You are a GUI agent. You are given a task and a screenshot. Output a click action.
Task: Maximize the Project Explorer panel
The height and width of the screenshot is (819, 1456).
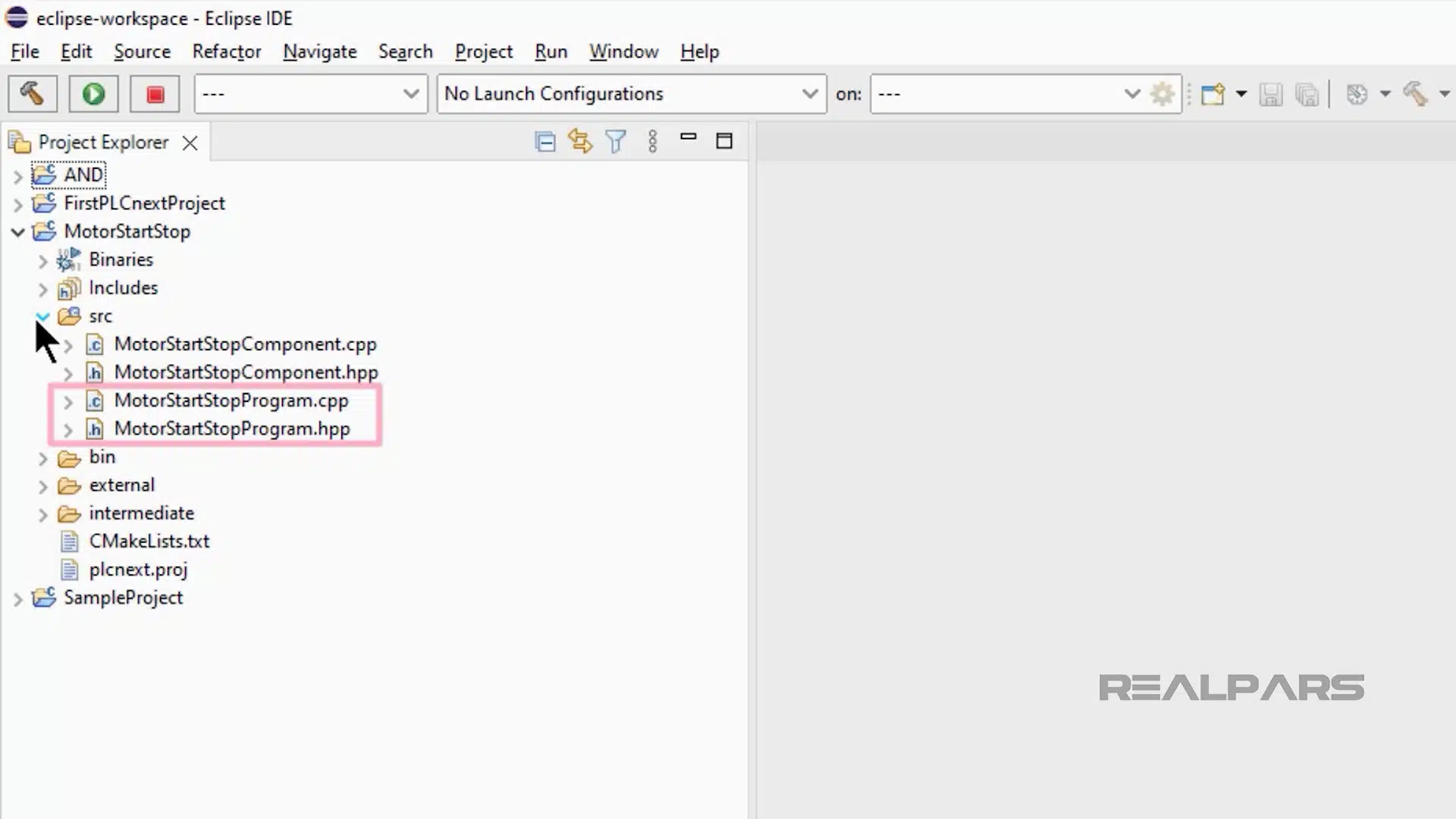[724, 141]
